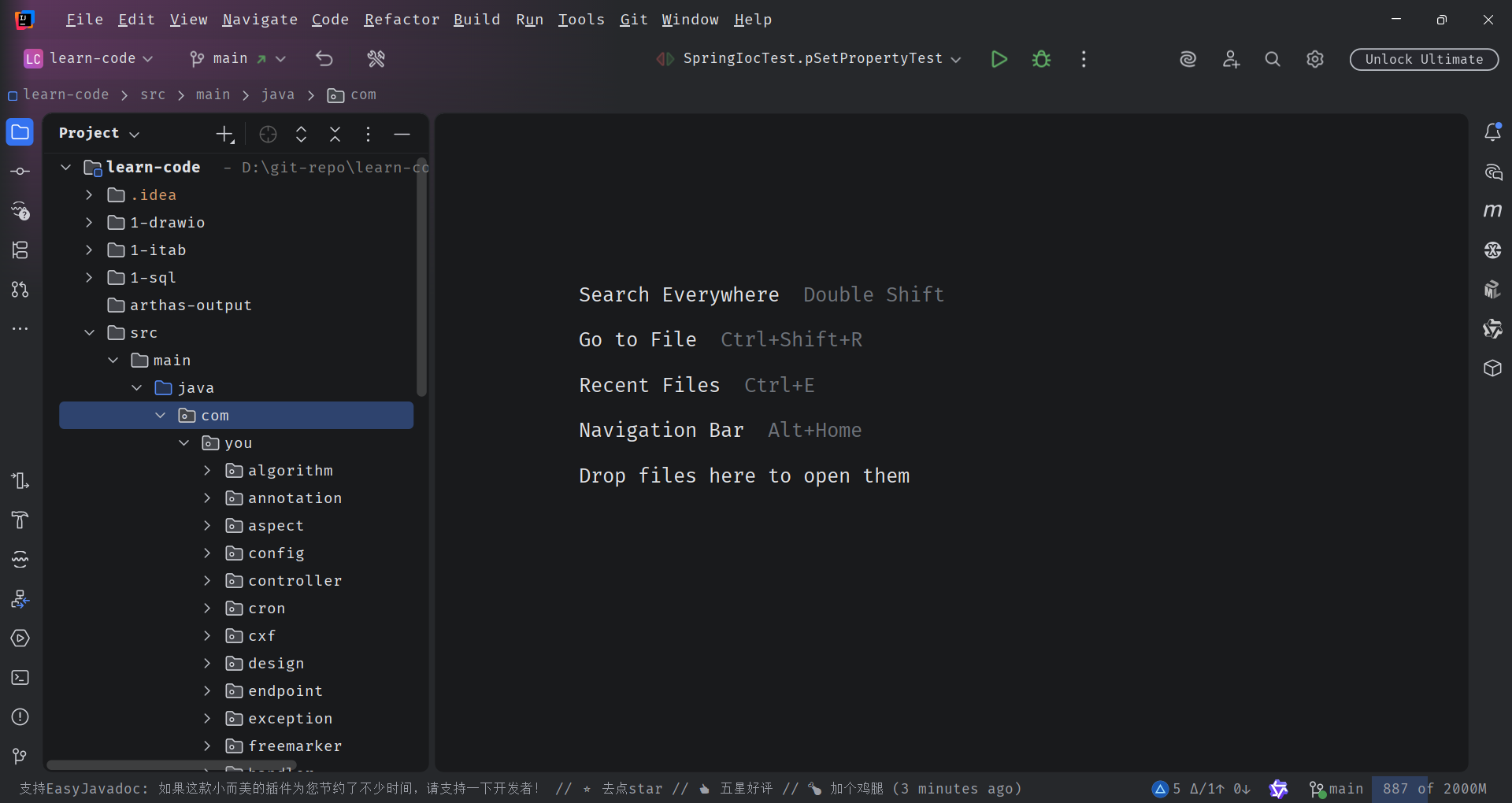Viewport: 1512px width, 803px height.
Task: Select opened file locate target icon
Action: pos(268,135)
